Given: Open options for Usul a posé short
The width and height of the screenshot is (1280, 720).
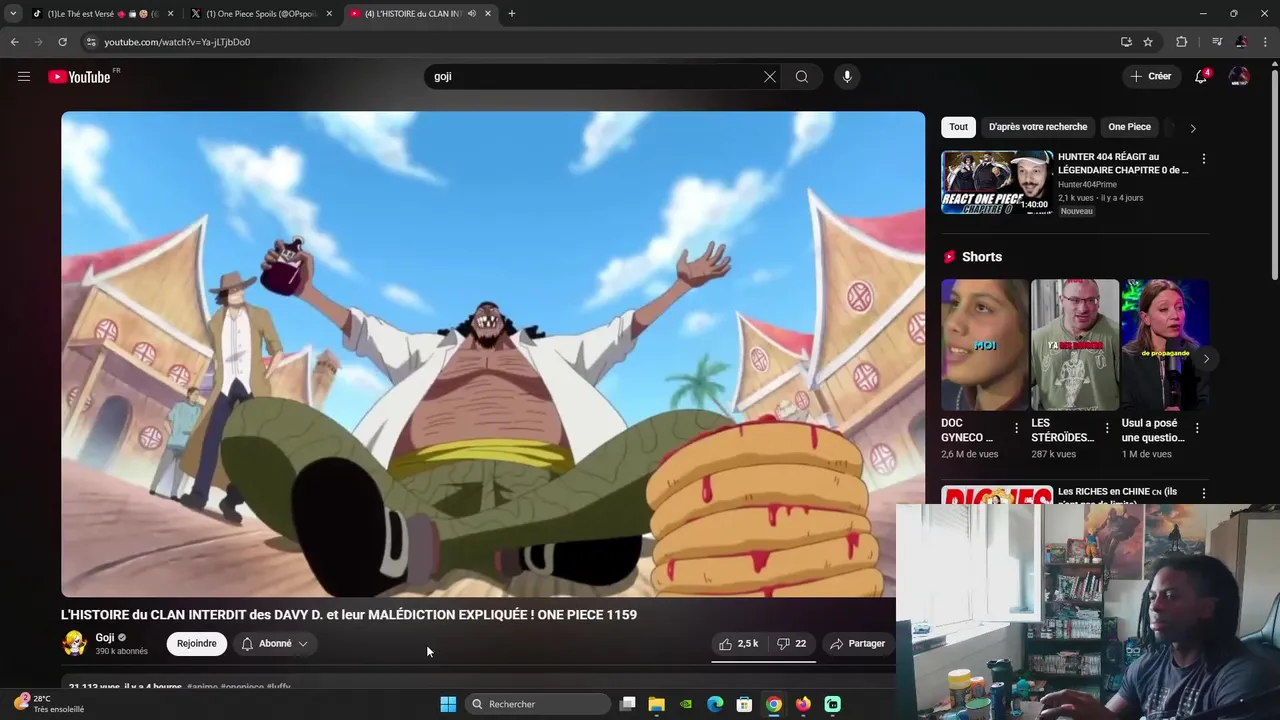Looking at the screenshot, I should coord(1197,428).
